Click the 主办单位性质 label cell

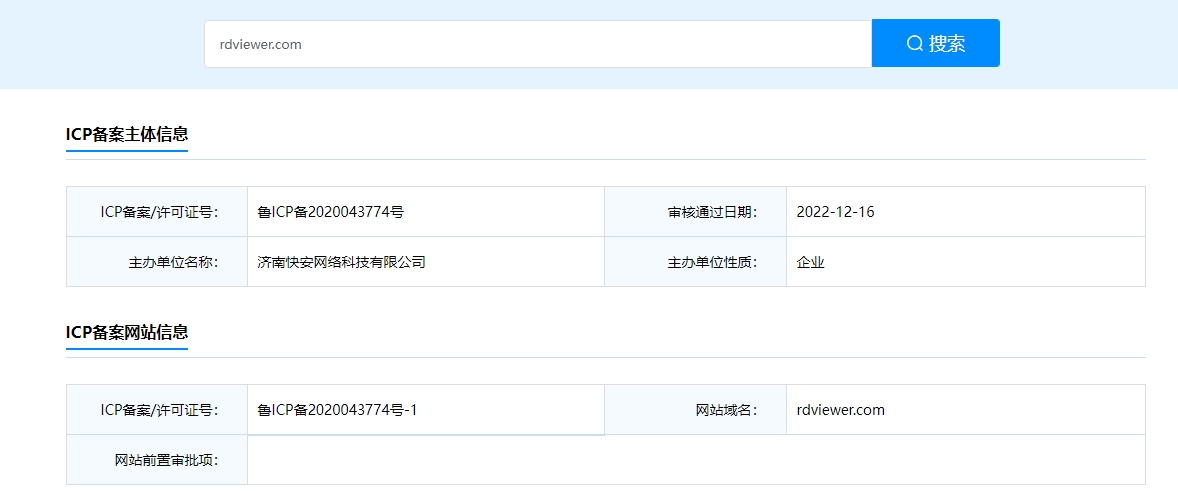tap(696, 262)
